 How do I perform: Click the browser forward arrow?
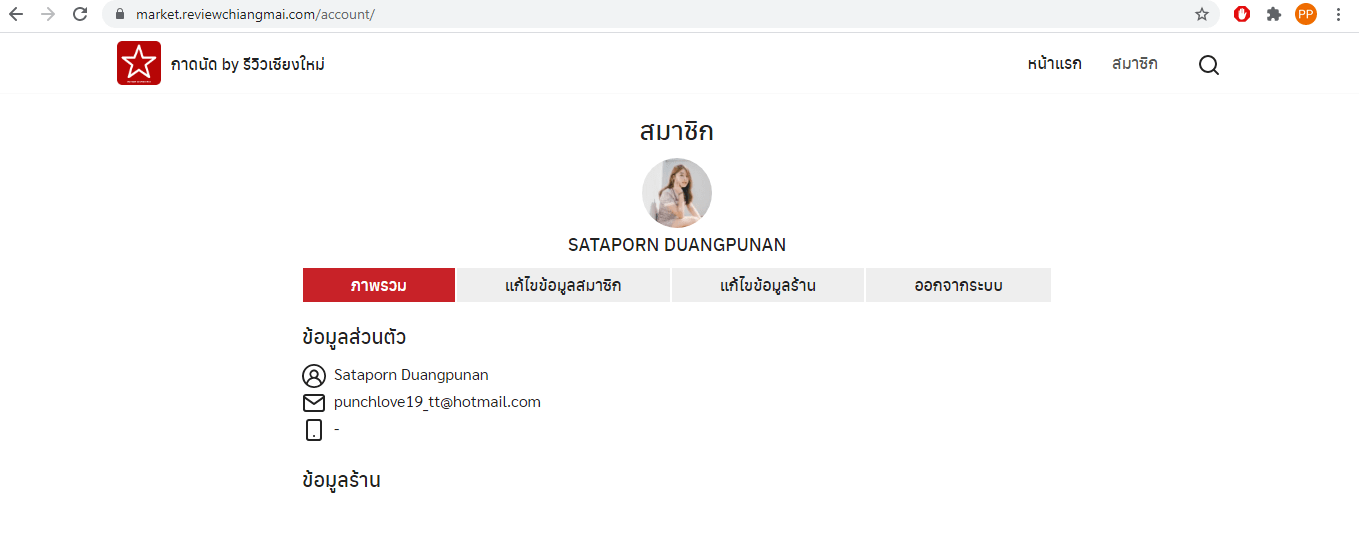click(48, 14)
